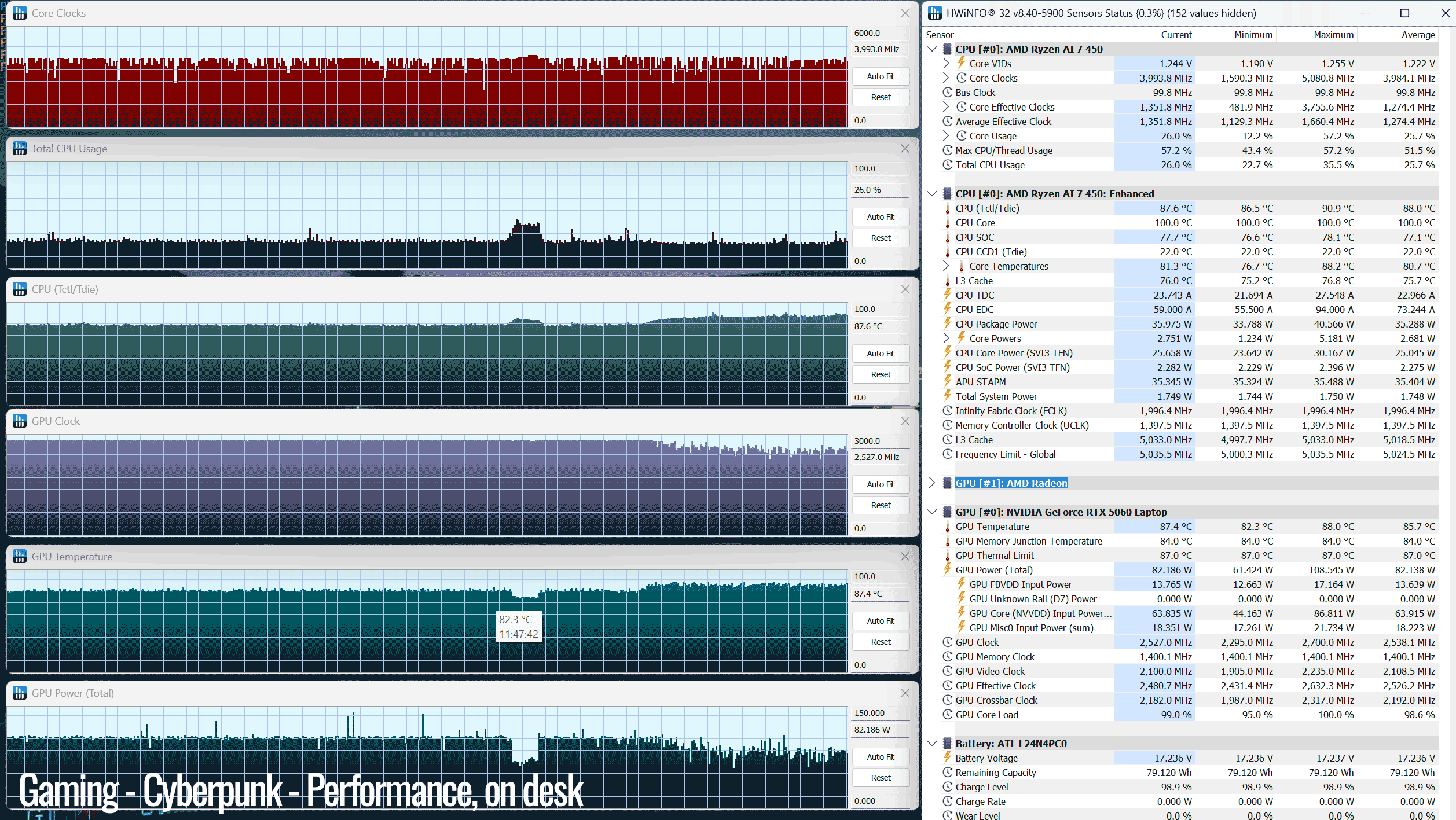
Task: Collapse the Battery: ATL L24N4PC0 group
Action: pos(932,743)
